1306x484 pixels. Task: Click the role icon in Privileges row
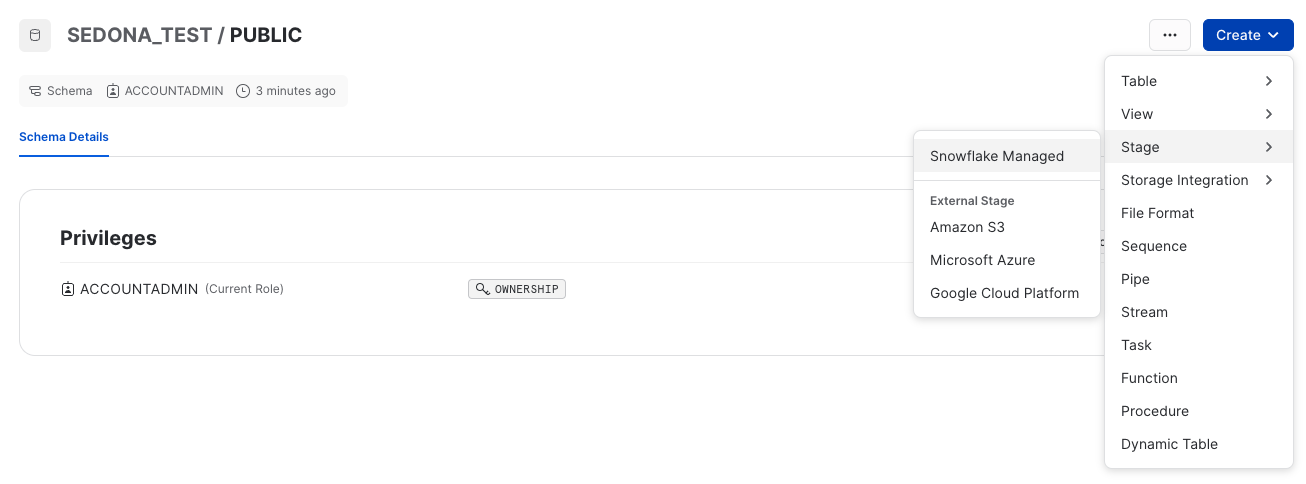tap(68, 289)
